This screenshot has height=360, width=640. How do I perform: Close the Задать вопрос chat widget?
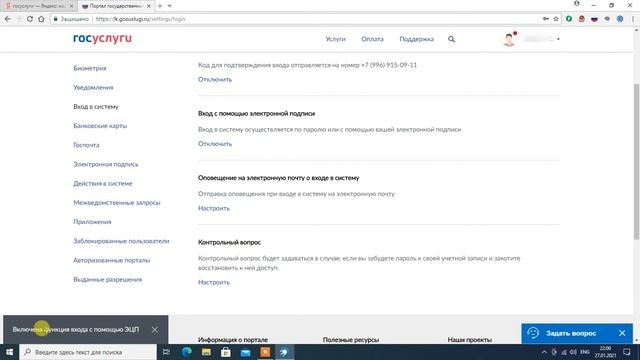[622, 333]
